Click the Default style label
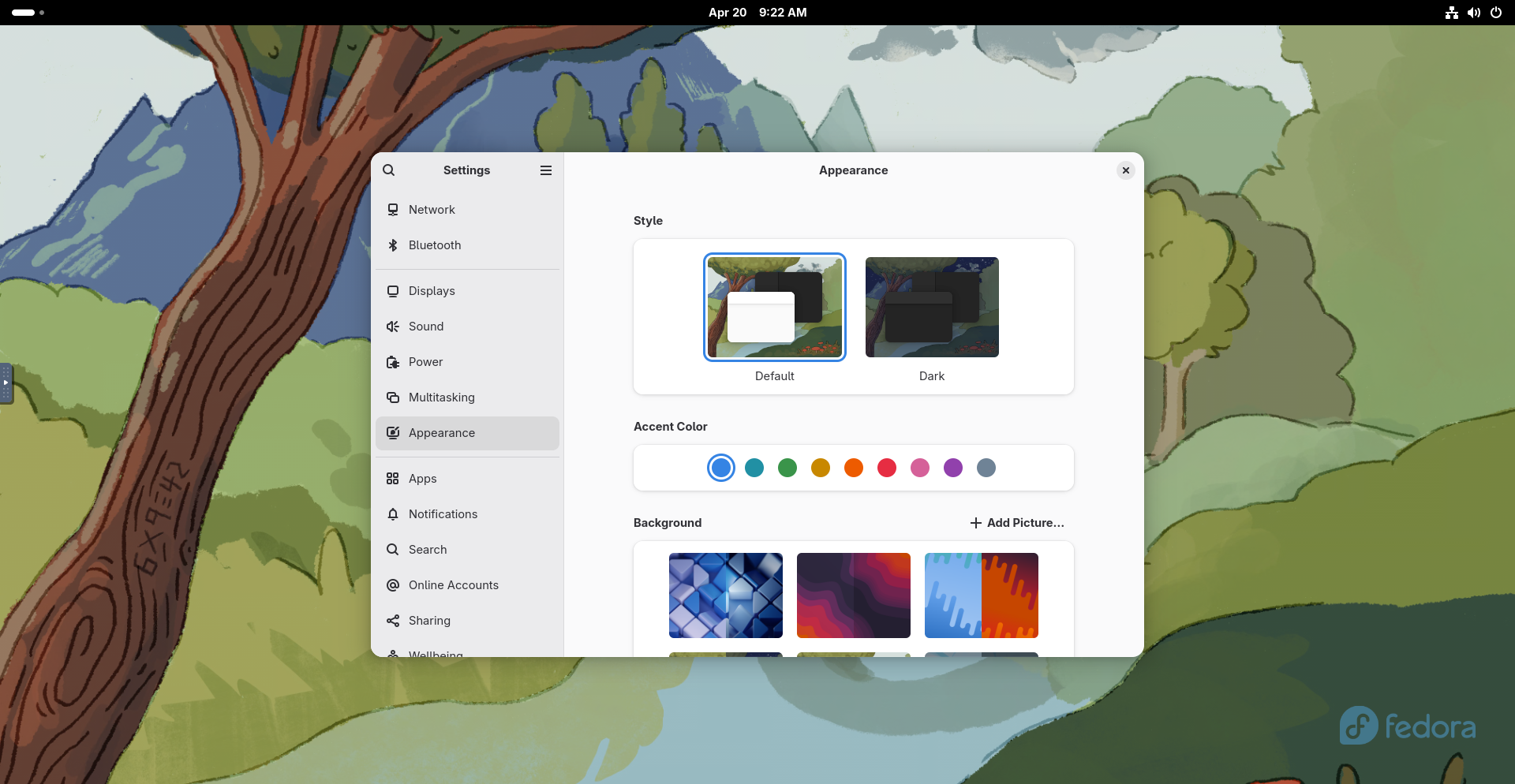The width and height of the screenshot is (1515, 784). point(775,376)
